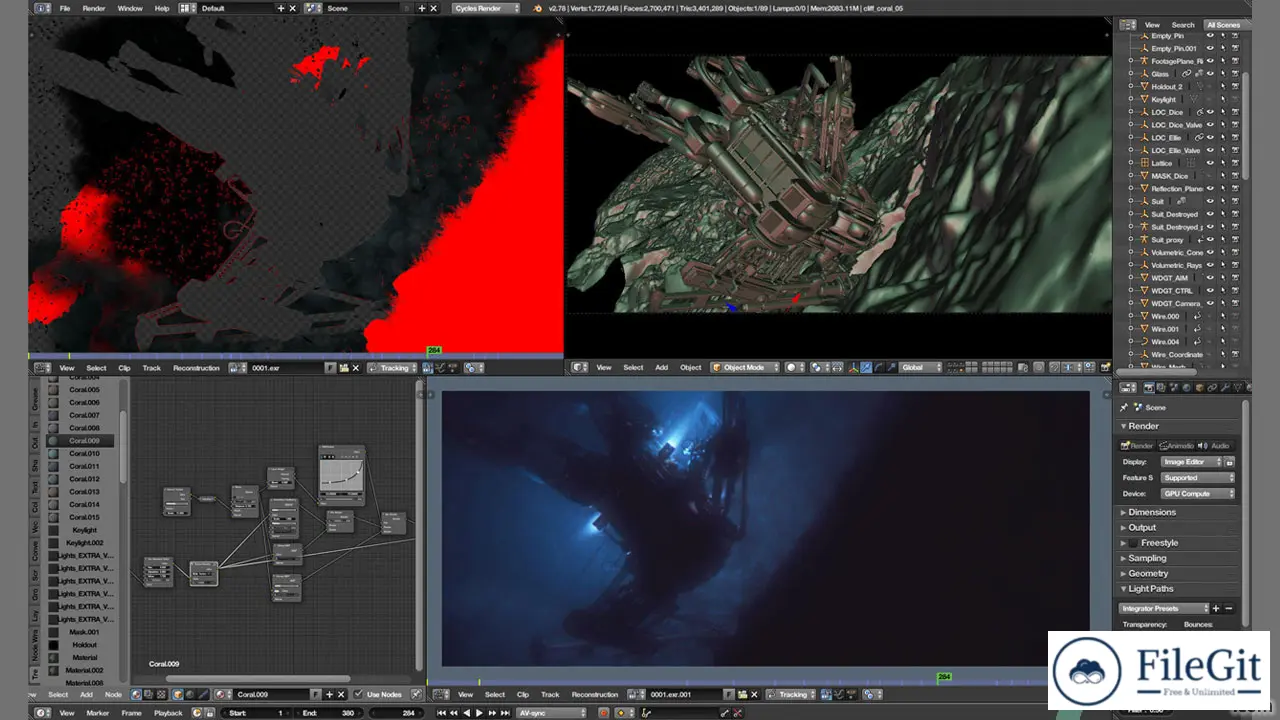Open the Feature Set Supported dropdown
The image size is (1280, 720).
pos(1198,478)
